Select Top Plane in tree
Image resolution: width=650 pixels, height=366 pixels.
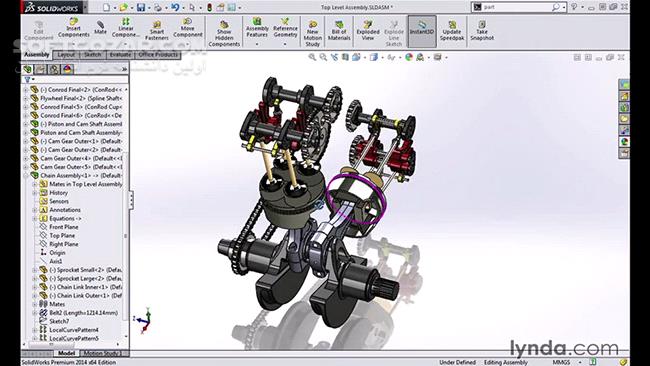(62, 235)
